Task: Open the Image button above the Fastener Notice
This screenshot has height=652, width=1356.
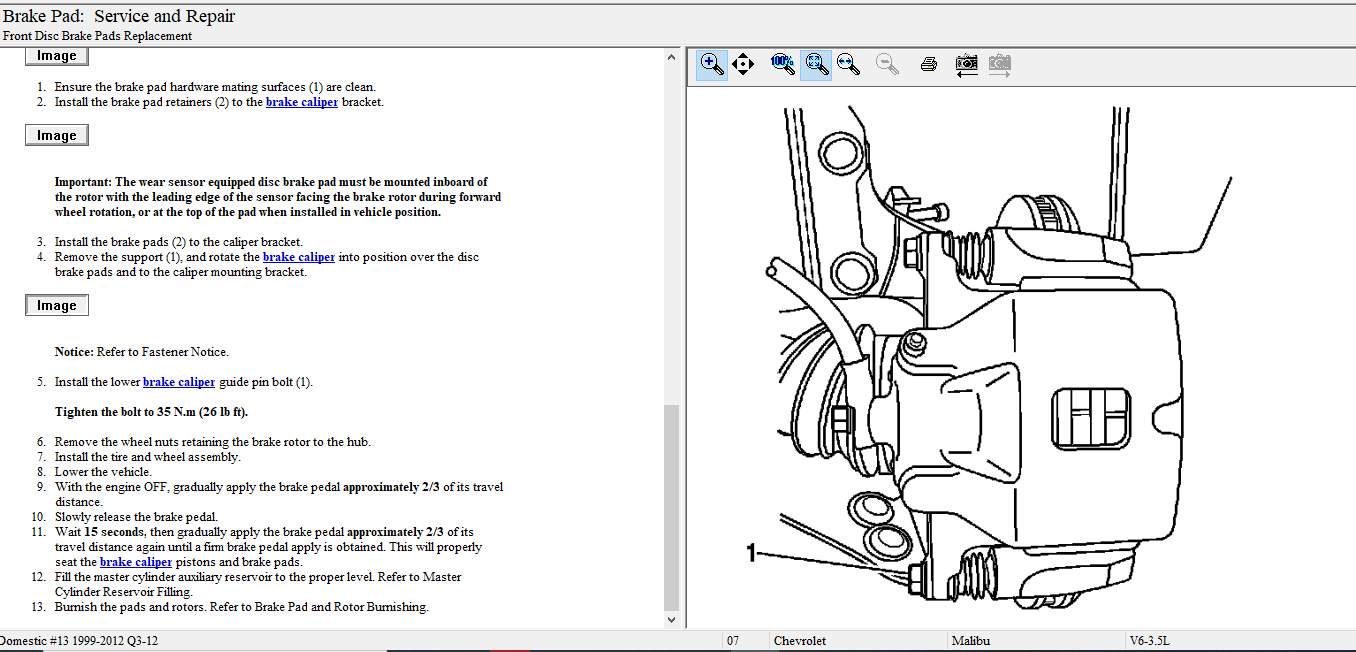Action: tap(57, 305)
